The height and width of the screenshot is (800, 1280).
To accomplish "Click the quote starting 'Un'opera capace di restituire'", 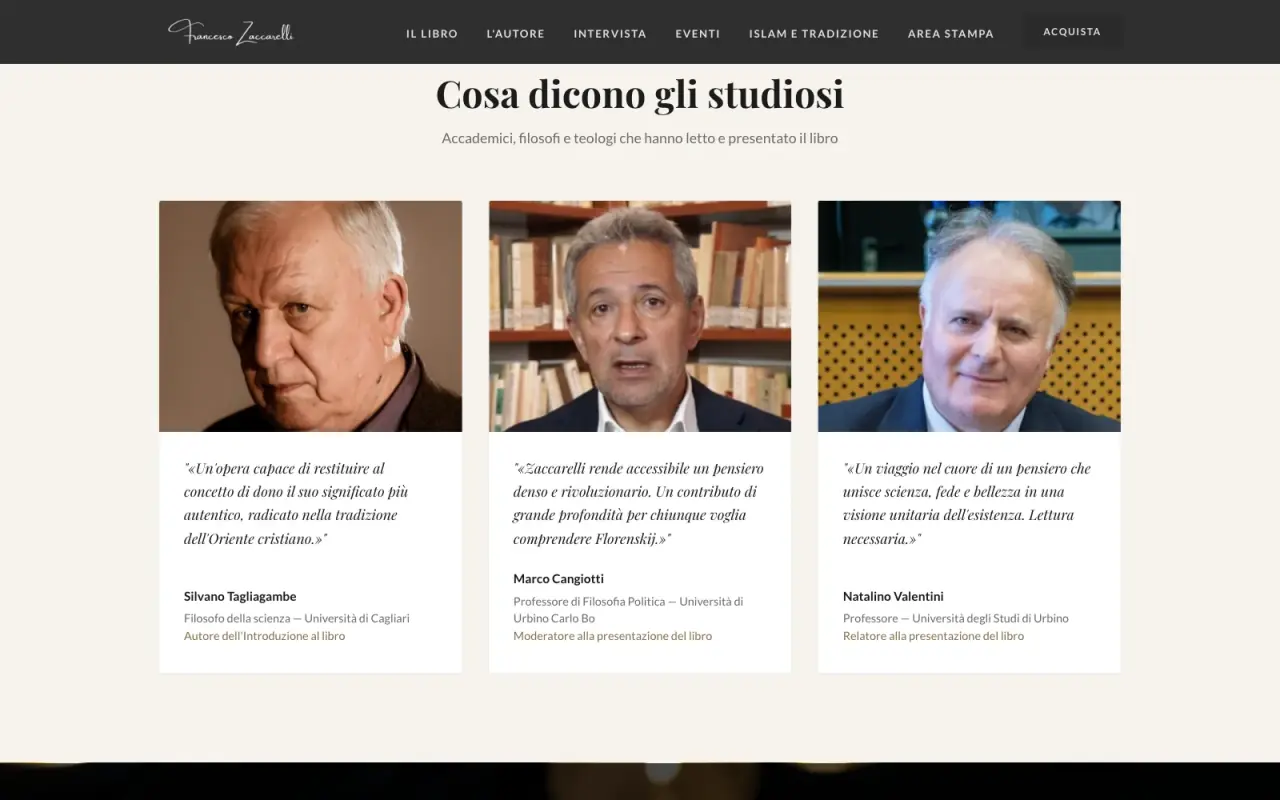I will [296, 503].
